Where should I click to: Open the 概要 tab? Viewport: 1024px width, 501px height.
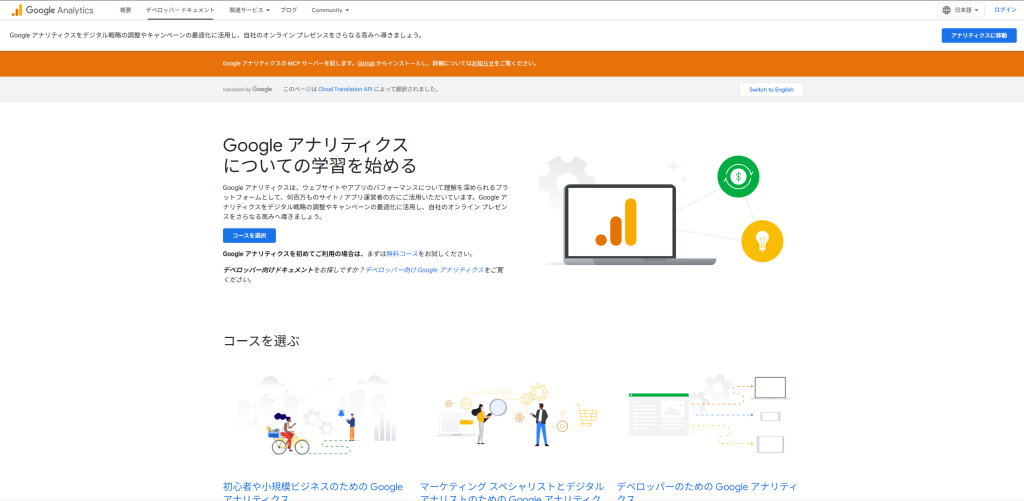(125, 10)
